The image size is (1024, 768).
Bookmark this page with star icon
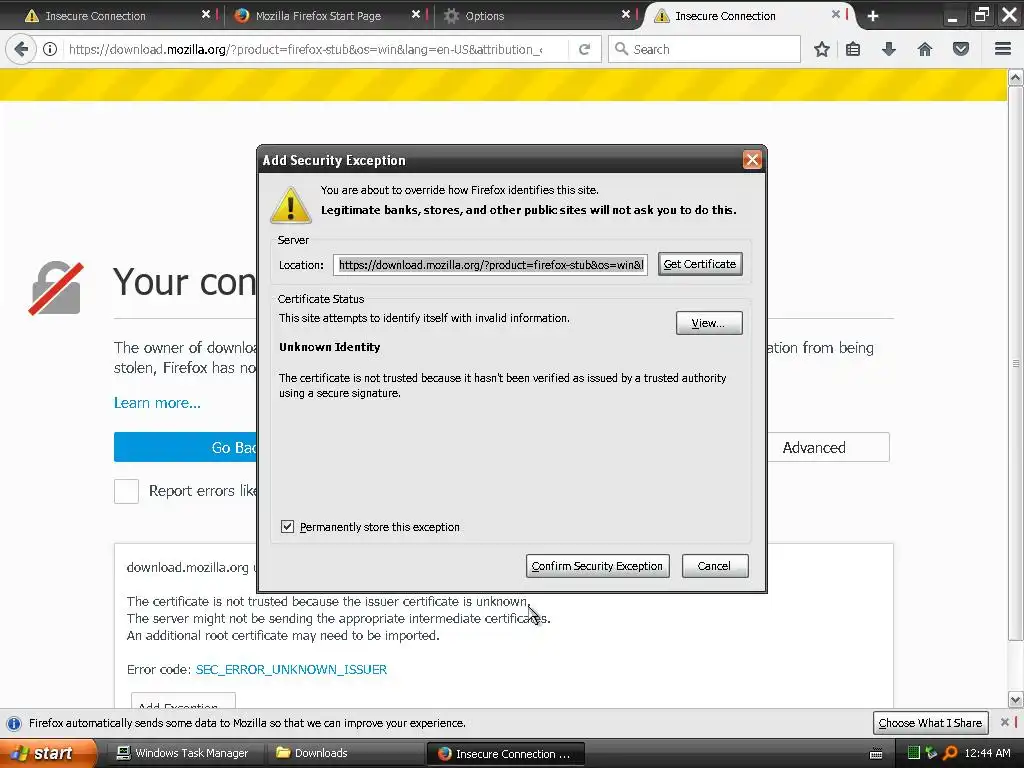tap(822, 49)
